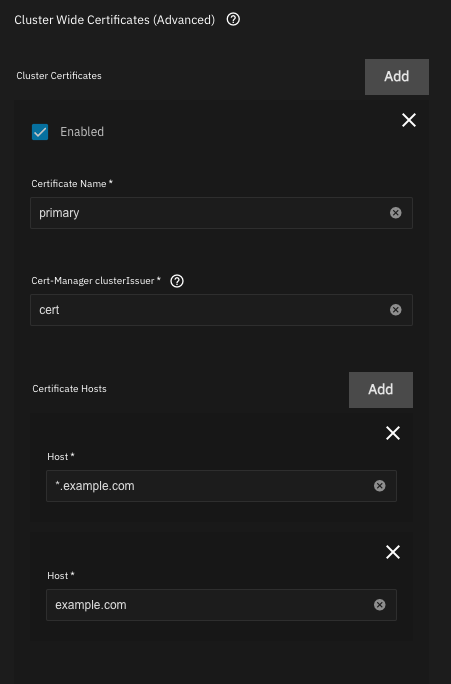This screenshot has height=684, width=451.
Task: Add a new Certificate Hosts entry
Action: pos(381,390)
